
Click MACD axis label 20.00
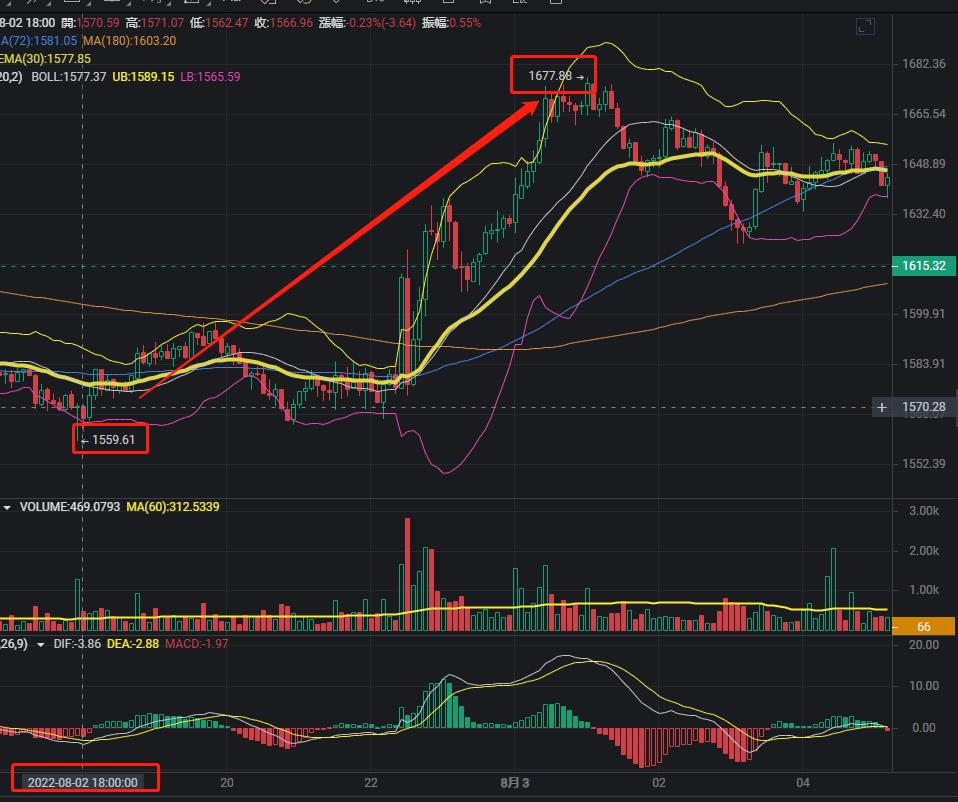(x=924, y=645)
